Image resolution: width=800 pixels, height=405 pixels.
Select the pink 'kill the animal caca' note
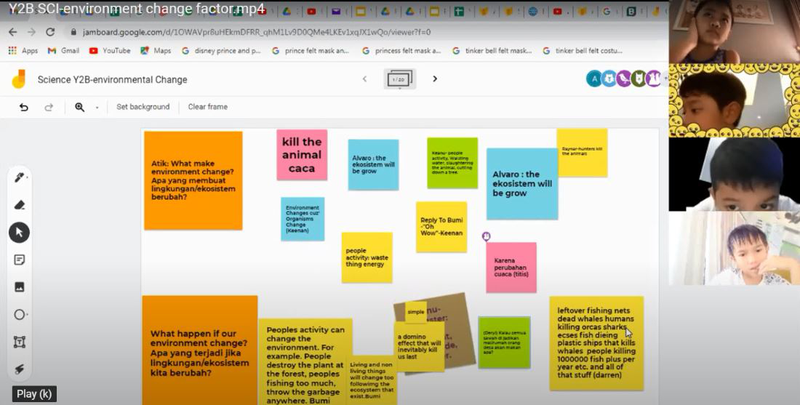pos(302,155)
